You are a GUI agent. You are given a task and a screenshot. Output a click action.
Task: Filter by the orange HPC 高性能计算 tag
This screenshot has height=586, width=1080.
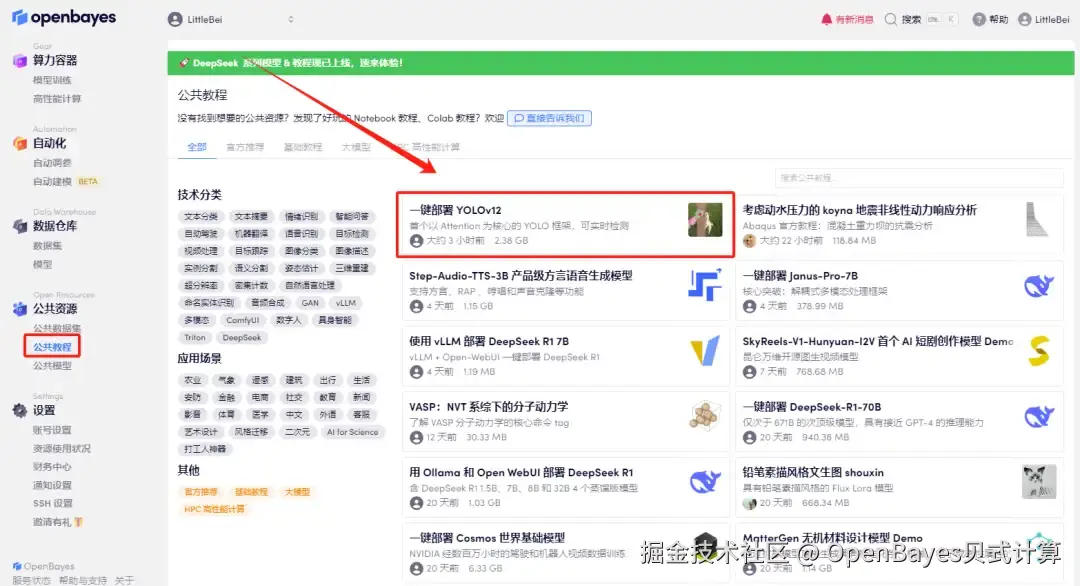tap(214, 510)
